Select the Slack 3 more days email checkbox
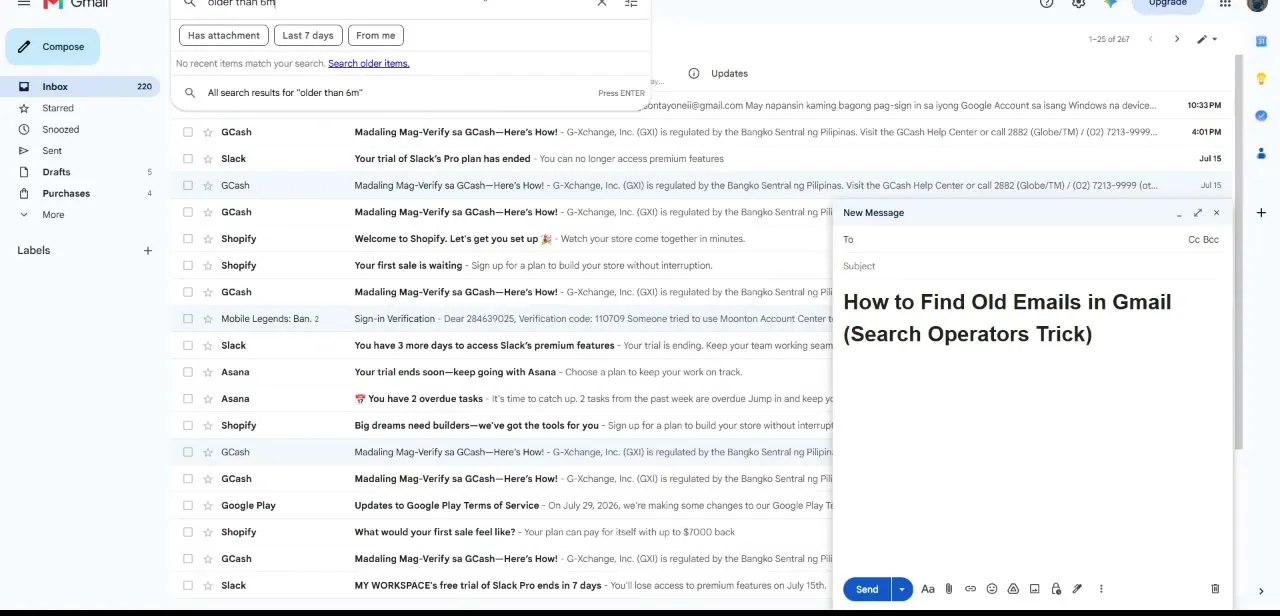The width and height of the screenshot is (1280, 616). [187, 346]
